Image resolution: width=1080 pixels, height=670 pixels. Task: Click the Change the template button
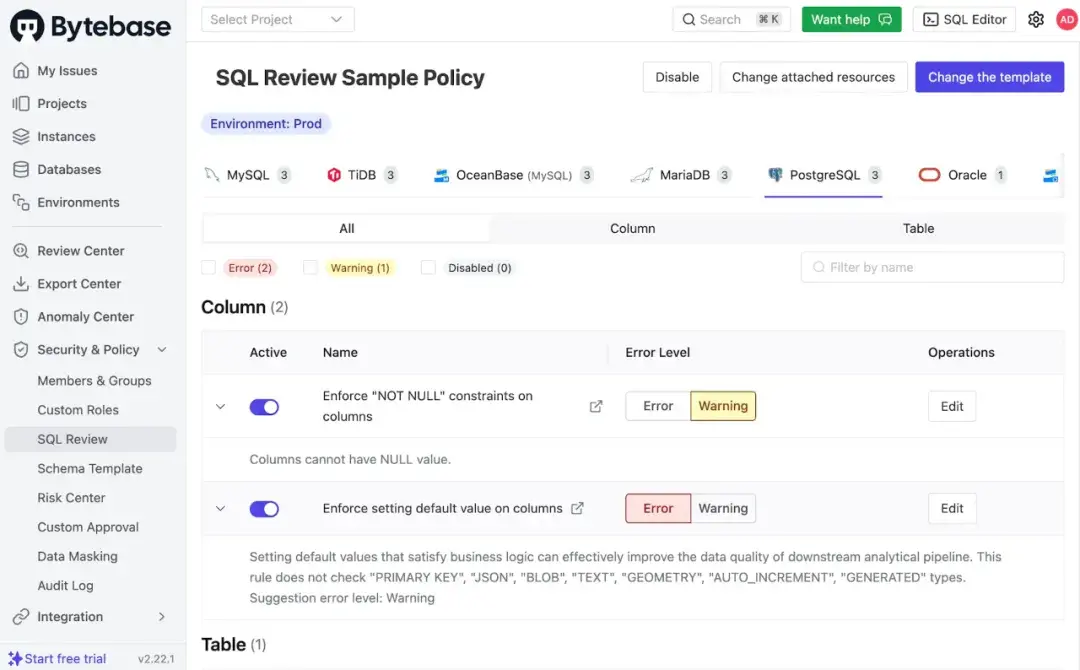pos(989,77)
